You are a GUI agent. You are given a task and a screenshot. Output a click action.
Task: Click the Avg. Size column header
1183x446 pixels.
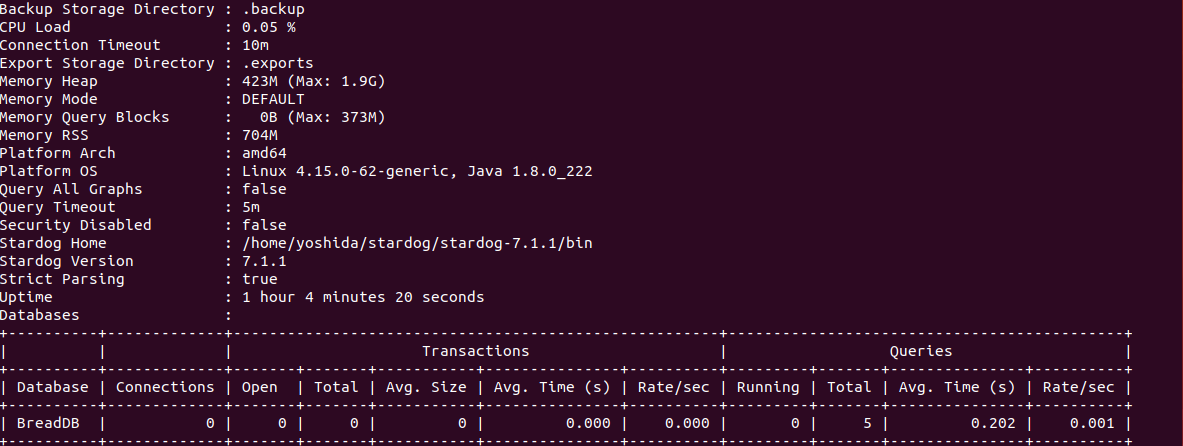point(426,387)
